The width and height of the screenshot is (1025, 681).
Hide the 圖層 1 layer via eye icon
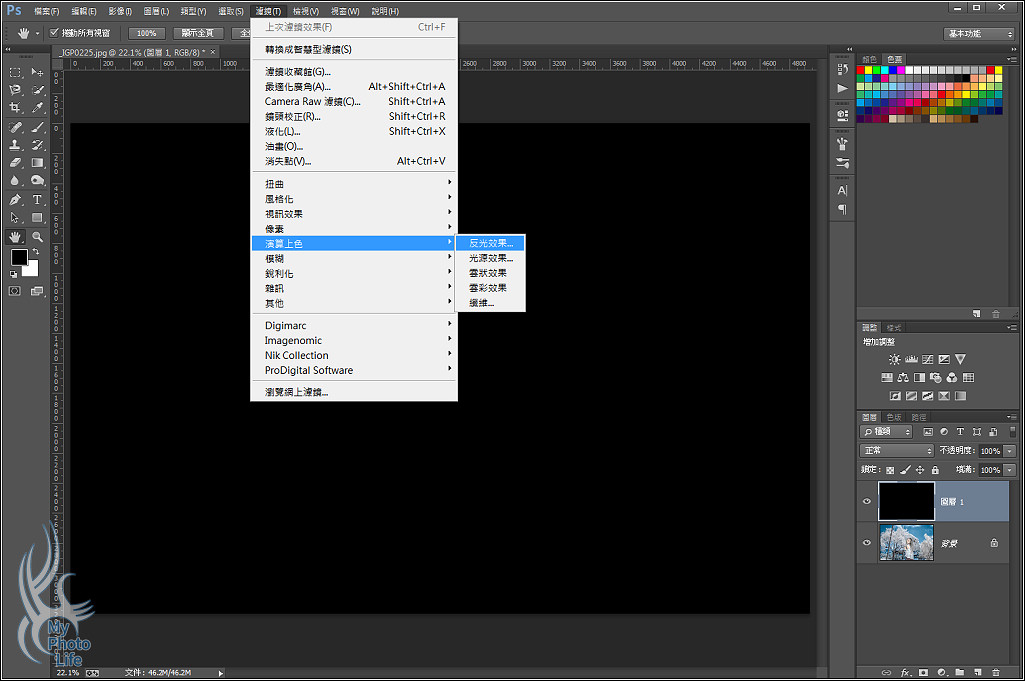867,501
